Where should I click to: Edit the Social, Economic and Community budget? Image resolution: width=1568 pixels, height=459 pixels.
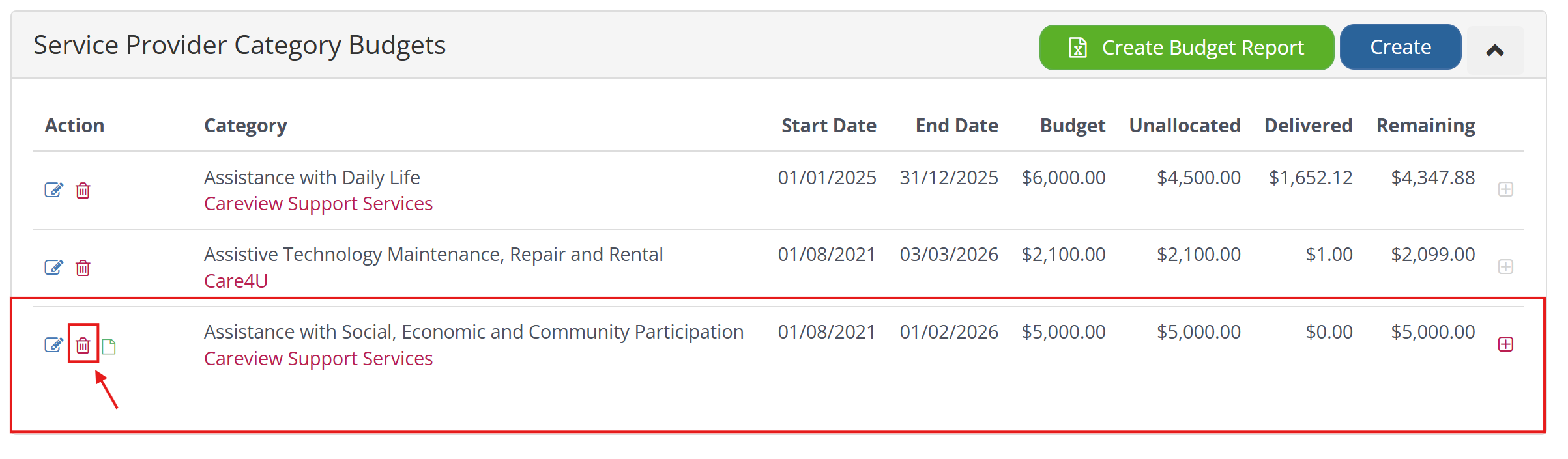point(53,345)
